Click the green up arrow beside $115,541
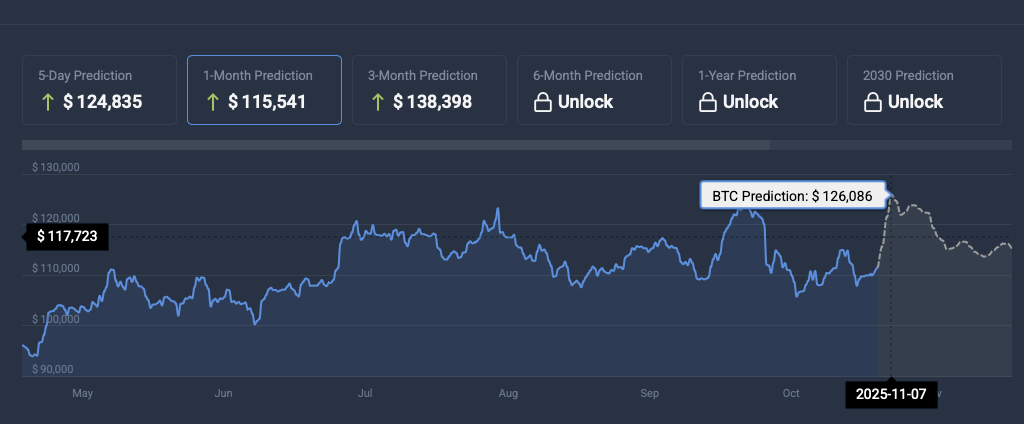The image size is (1024, 424). coord(212,102)
